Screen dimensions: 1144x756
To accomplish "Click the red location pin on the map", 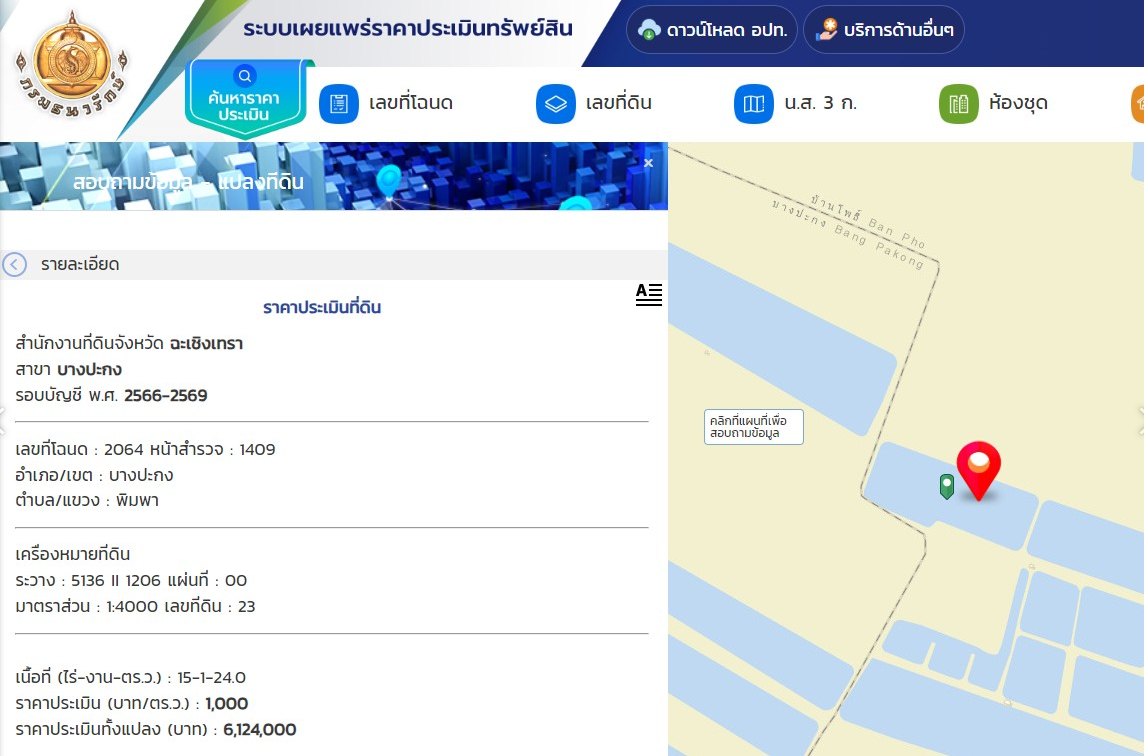I will coord(978,471).
